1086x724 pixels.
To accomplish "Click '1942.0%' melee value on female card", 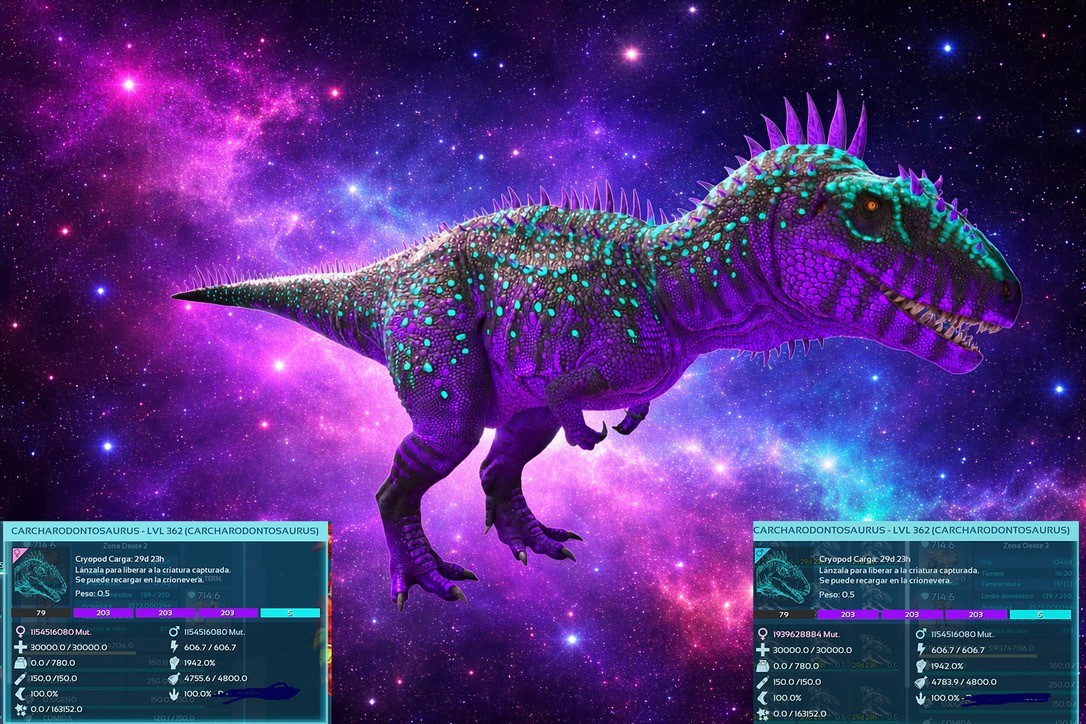I will 199,663.
